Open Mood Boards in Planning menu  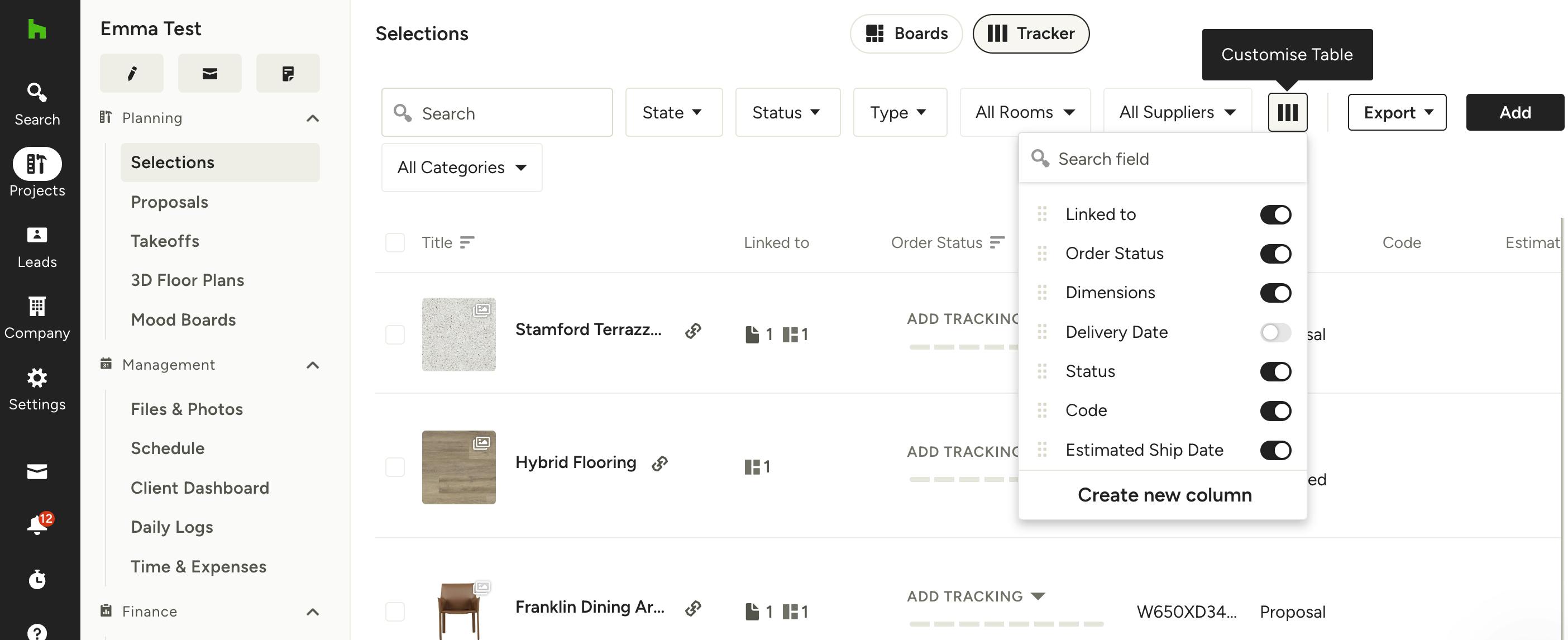(183, 319)
